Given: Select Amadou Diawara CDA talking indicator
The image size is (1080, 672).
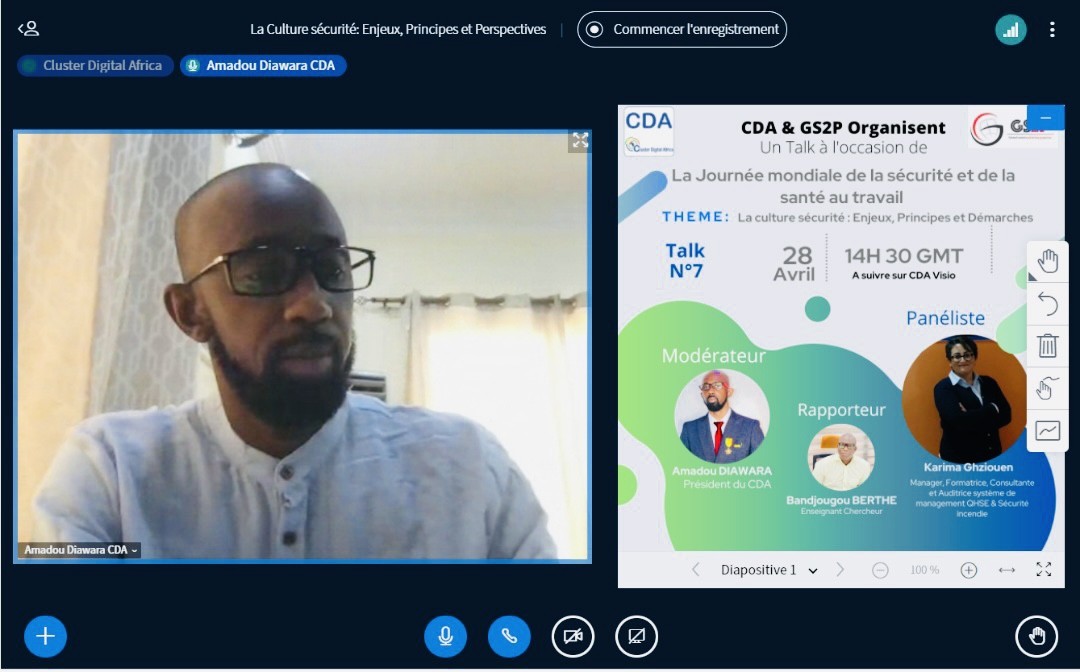Looking at the screenshot, I should (x=263, y=65).
